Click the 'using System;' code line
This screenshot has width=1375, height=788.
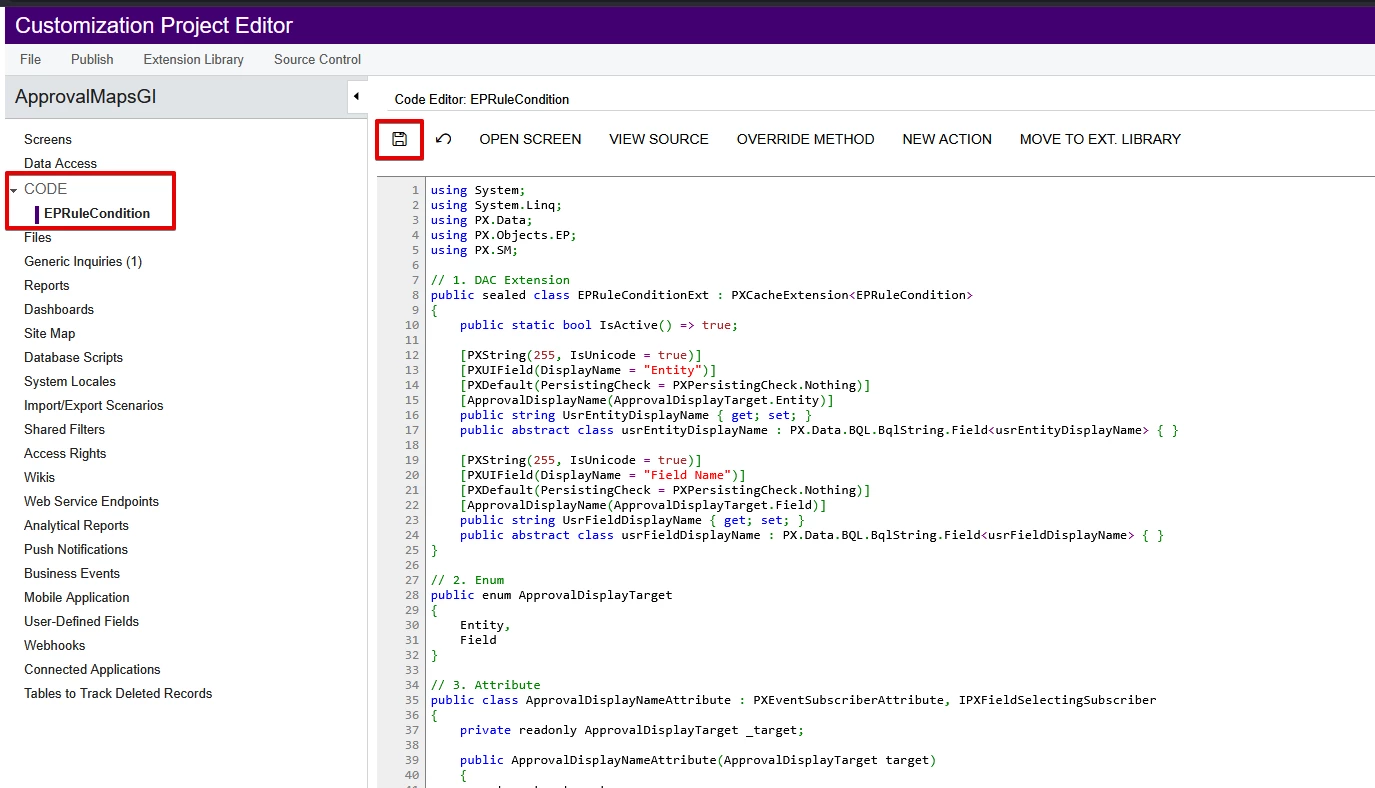(478, 190)
